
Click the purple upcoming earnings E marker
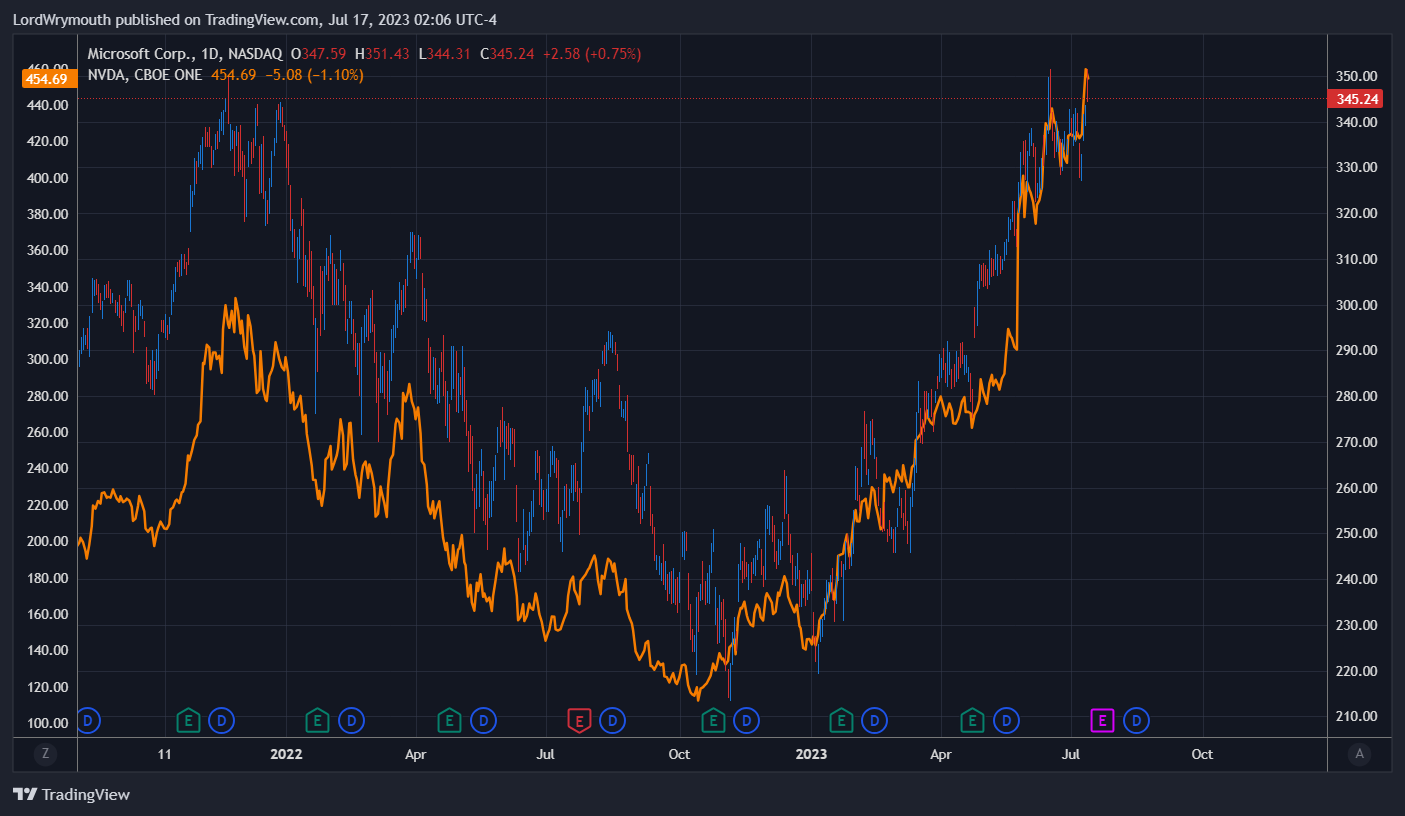click(1102, 719)
